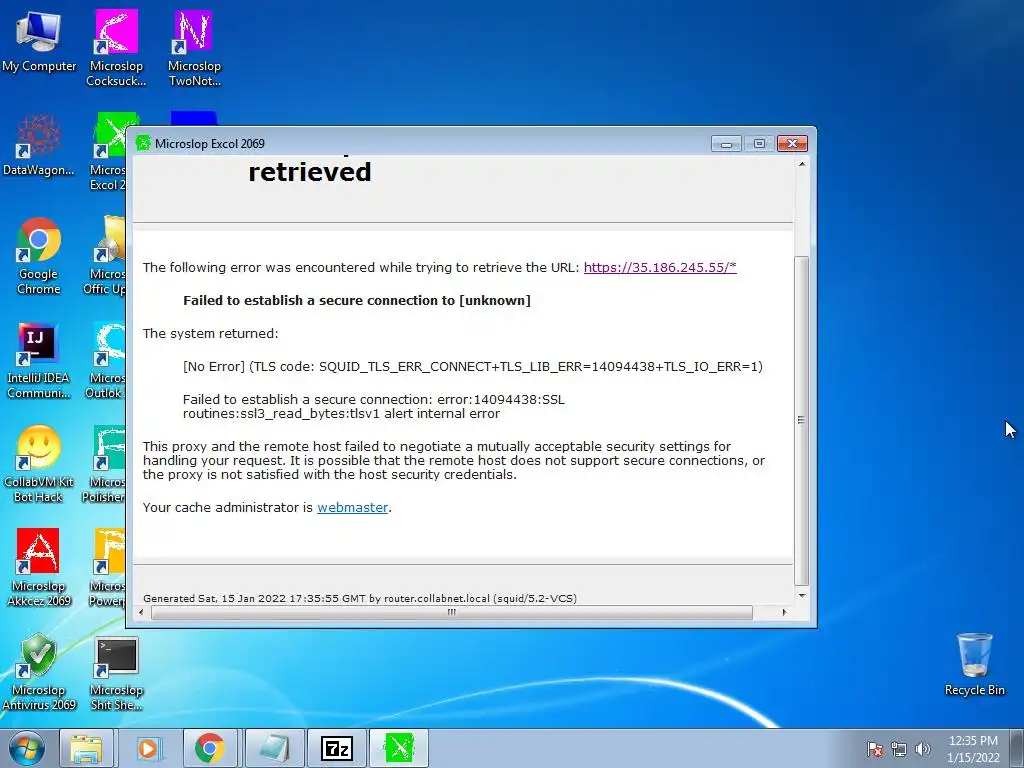Open volume speaker tray icon

coord(923,749)
